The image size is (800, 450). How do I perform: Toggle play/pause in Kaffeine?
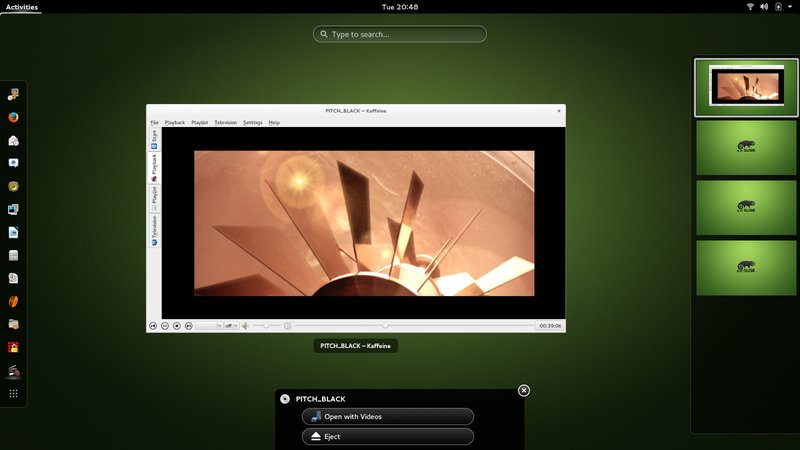165,326
